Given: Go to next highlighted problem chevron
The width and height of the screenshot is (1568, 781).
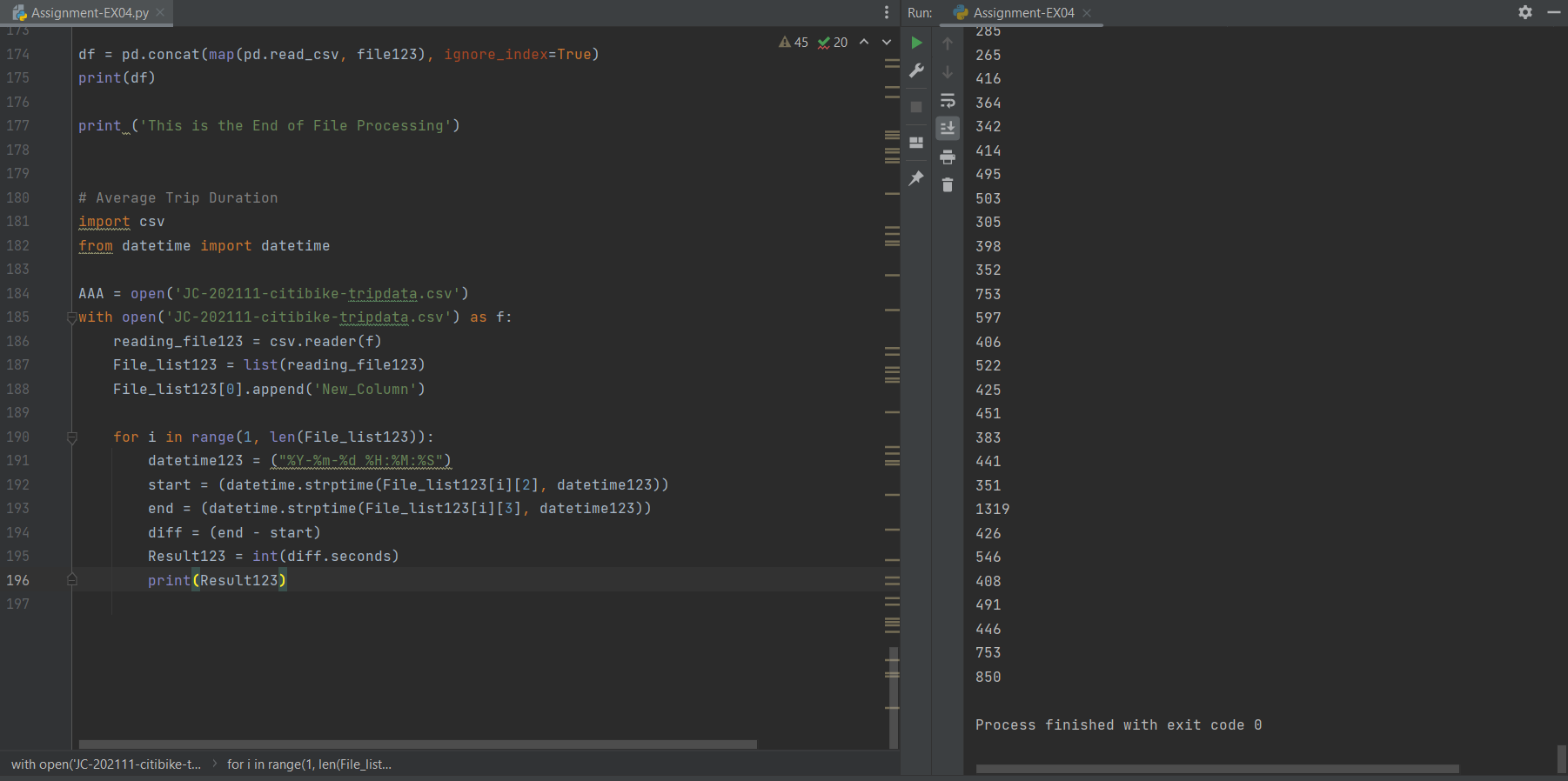Looking at the screenshot, I should [887, 42].
